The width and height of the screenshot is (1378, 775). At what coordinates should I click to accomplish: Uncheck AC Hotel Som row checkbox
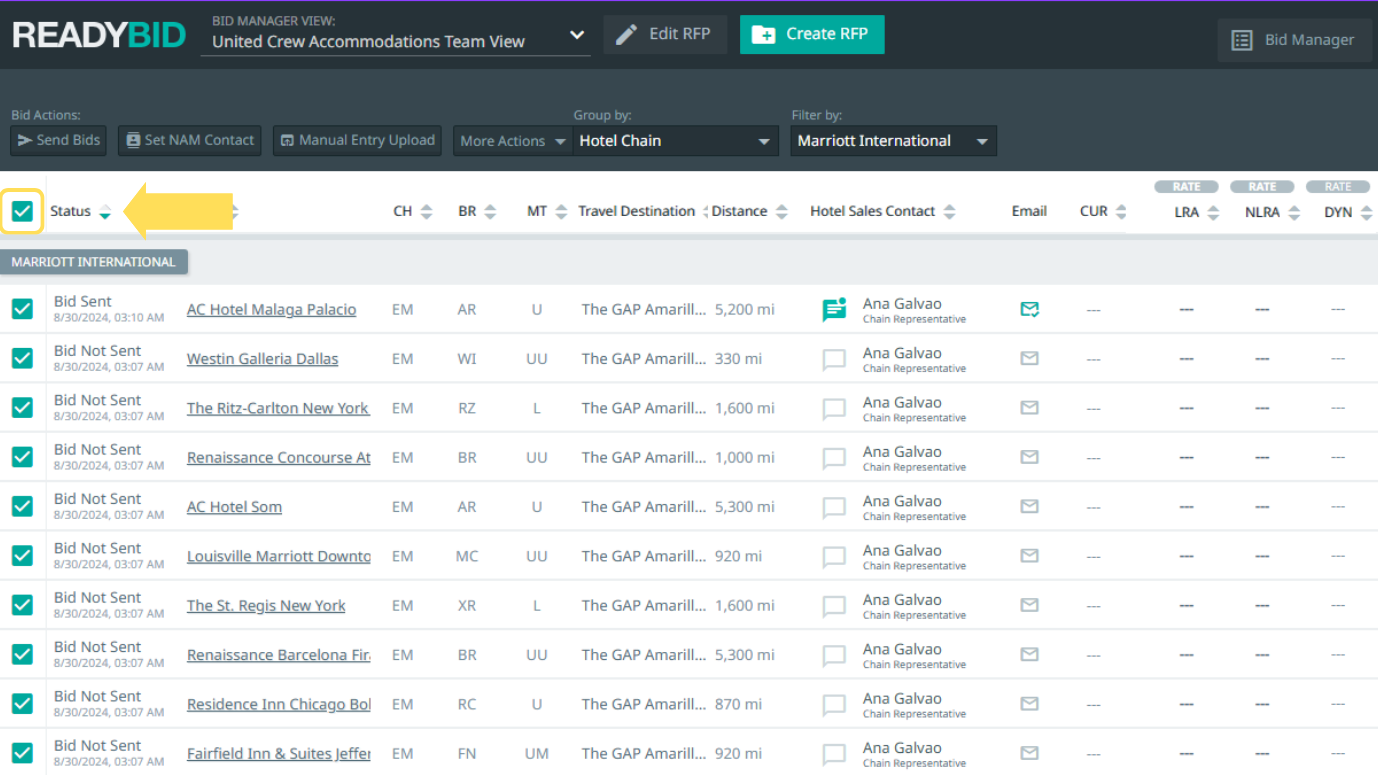click(22, 506)
